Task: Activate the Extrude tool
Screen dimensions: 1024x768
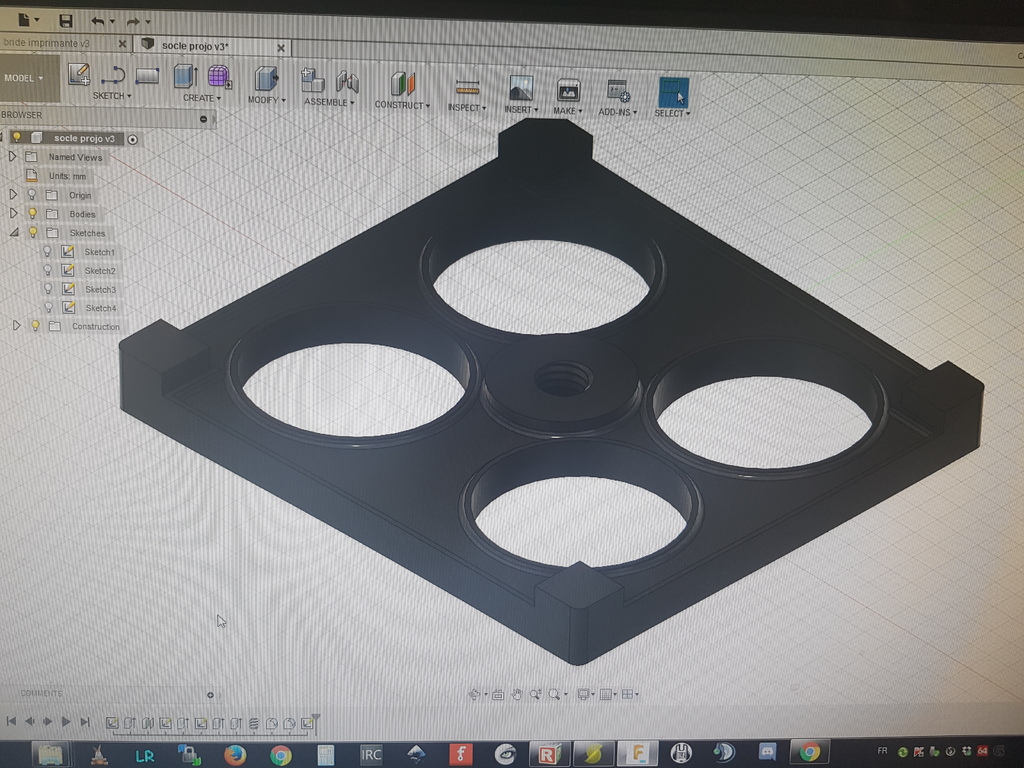Action: point(185,76)
